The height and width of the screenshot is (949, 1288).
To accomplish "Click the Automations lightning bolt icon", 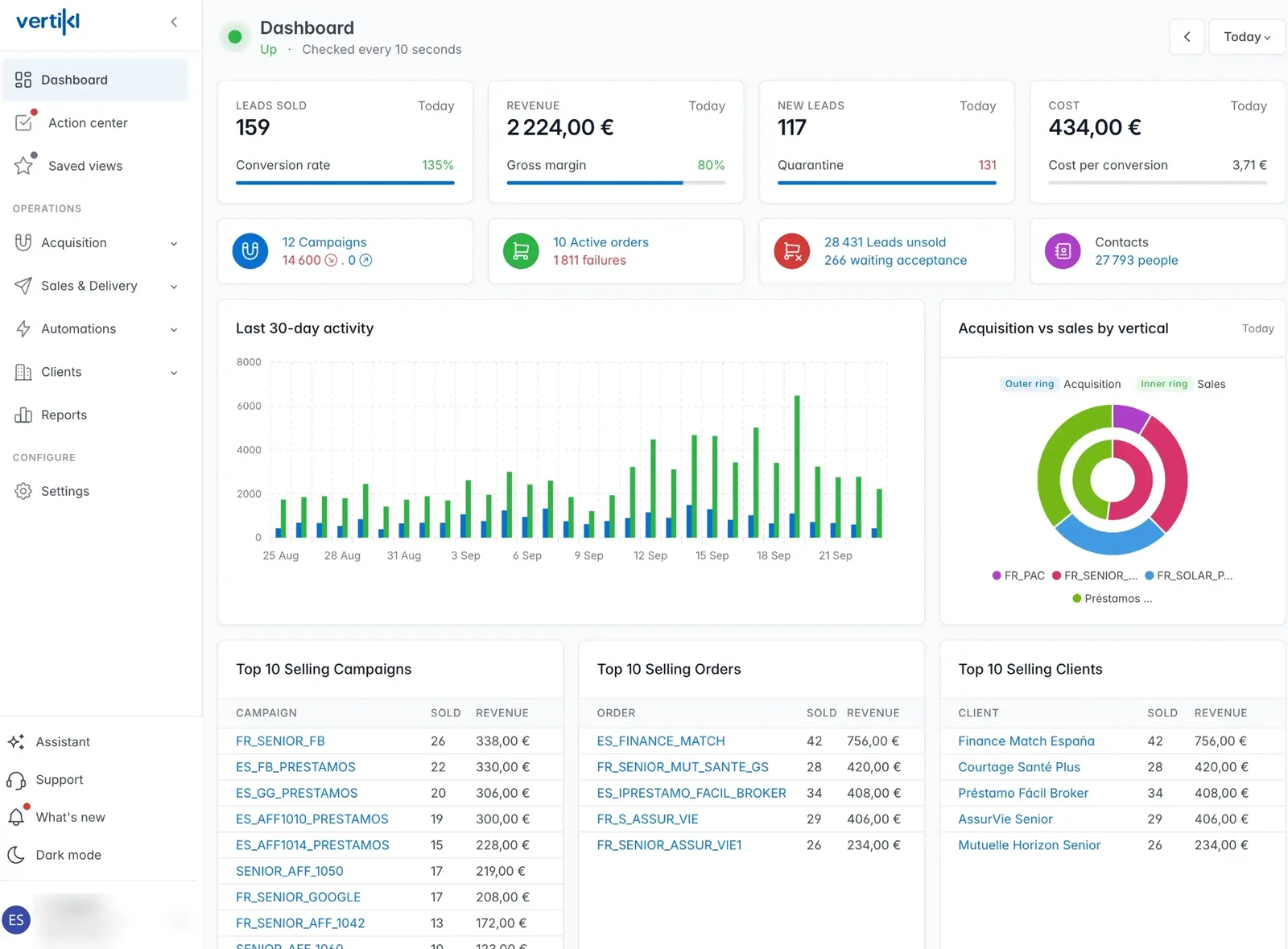I will pos(23,328).
